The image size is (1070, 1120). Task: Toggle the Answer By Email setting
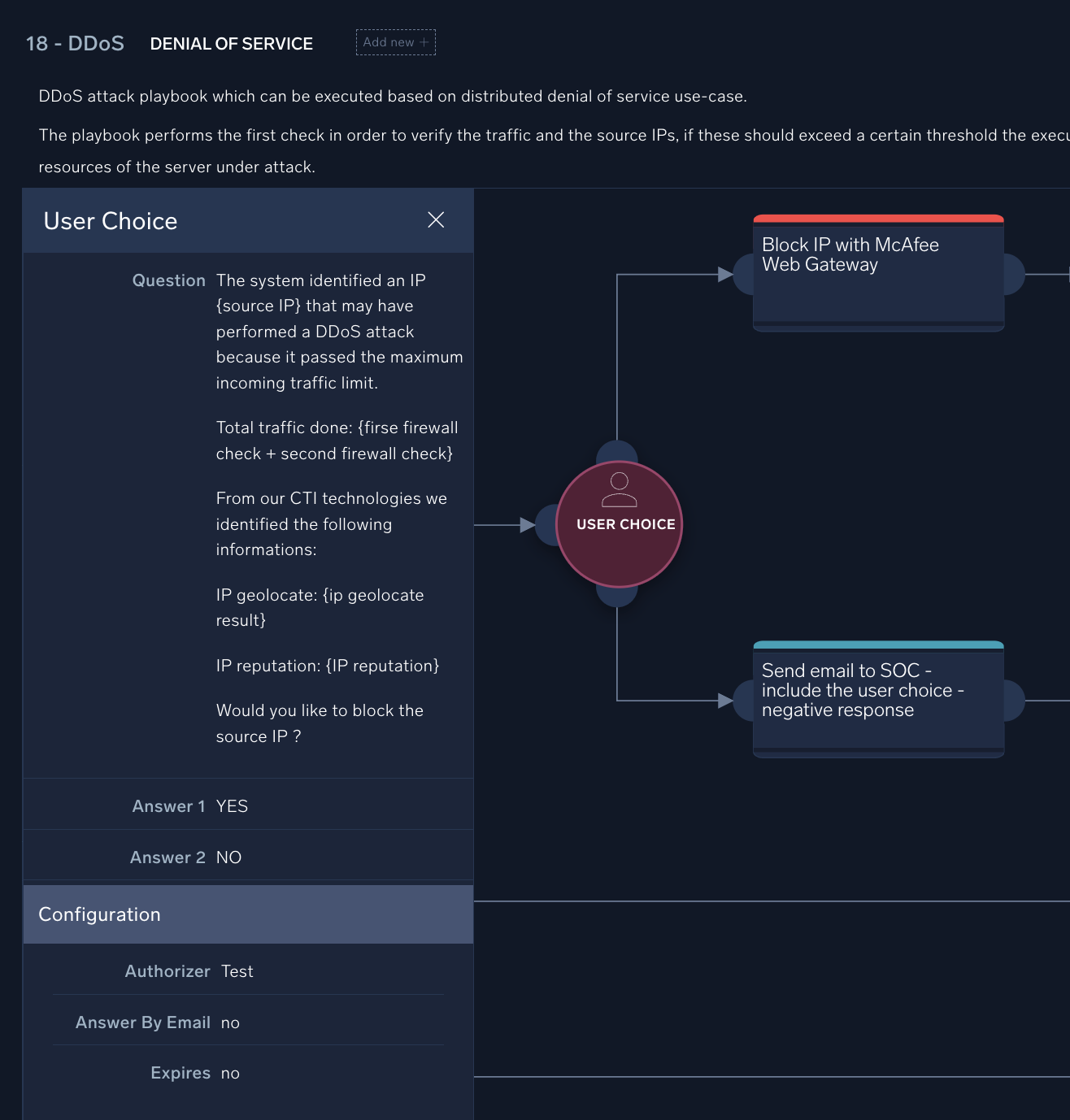(x=230, y=1022)
